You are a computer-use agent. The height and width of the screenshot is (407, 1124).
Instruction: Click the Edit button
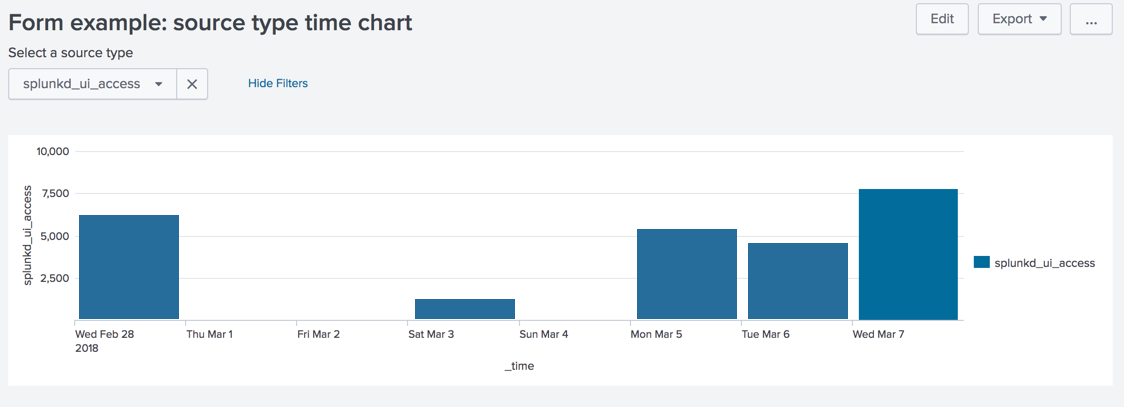coord(942,19)
